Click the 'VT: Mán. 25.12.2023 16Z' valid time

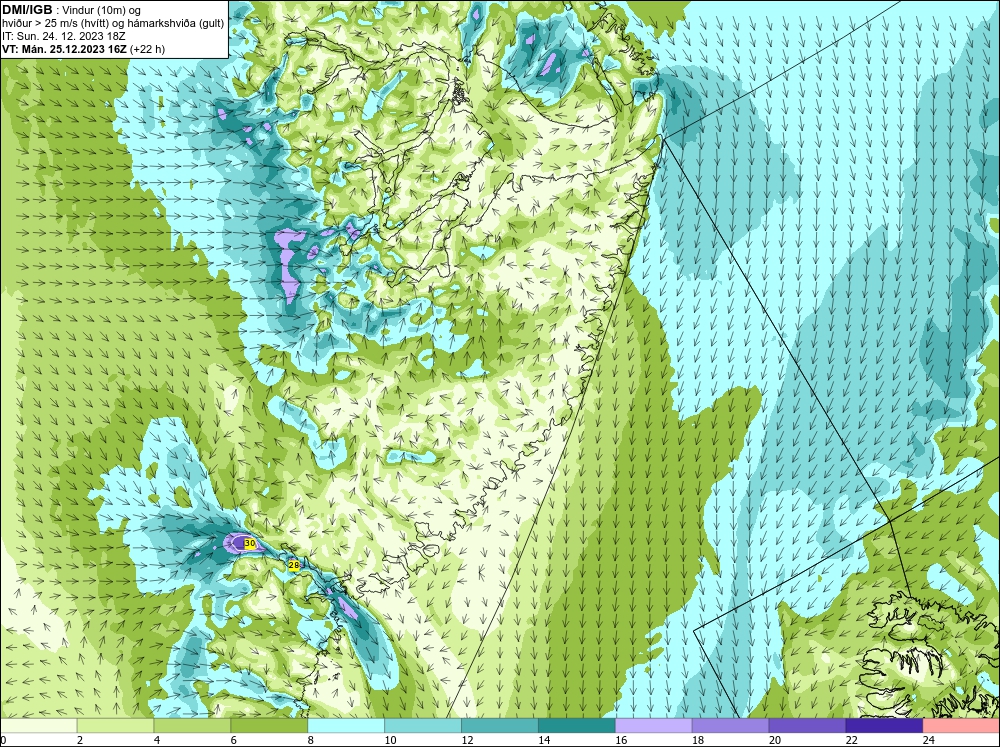[64, 49]
